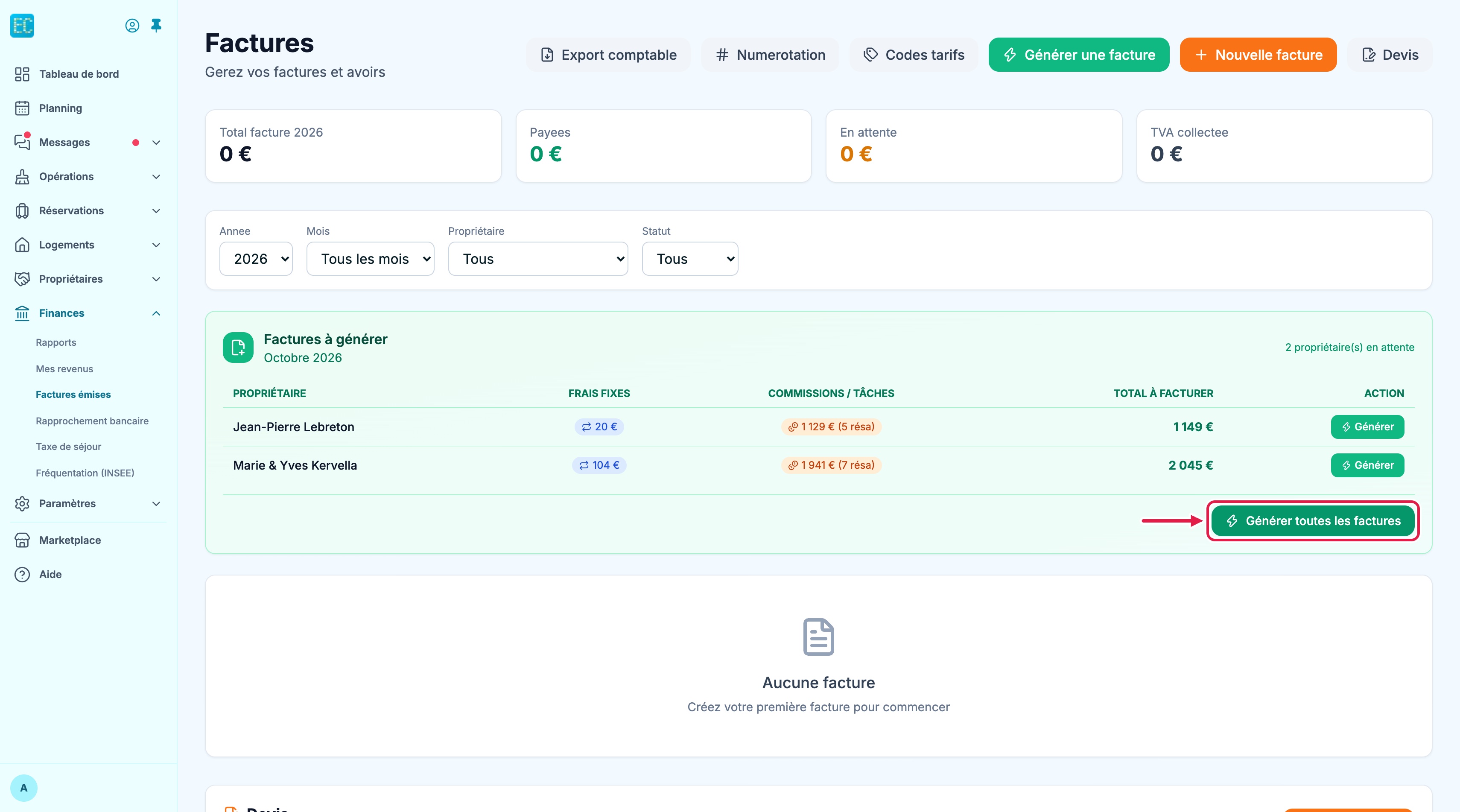Expand the Messages menu chevron

[156, 142]
